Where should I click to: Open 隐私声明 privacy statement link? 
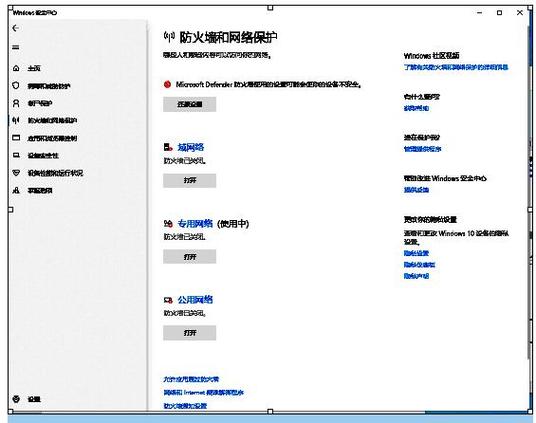416,276
